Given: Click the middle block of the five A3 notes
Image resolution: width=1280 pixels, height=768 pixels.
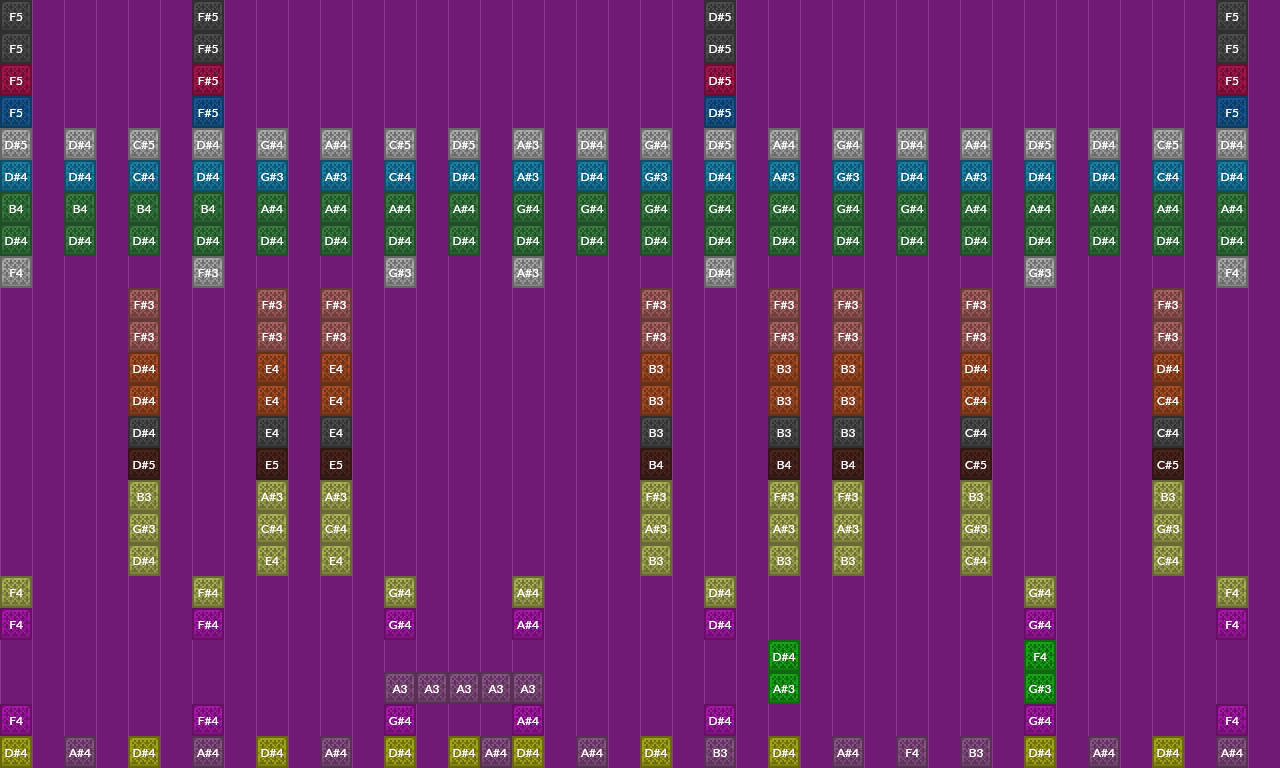Looking at the screenshot, I should click(464, 689).
